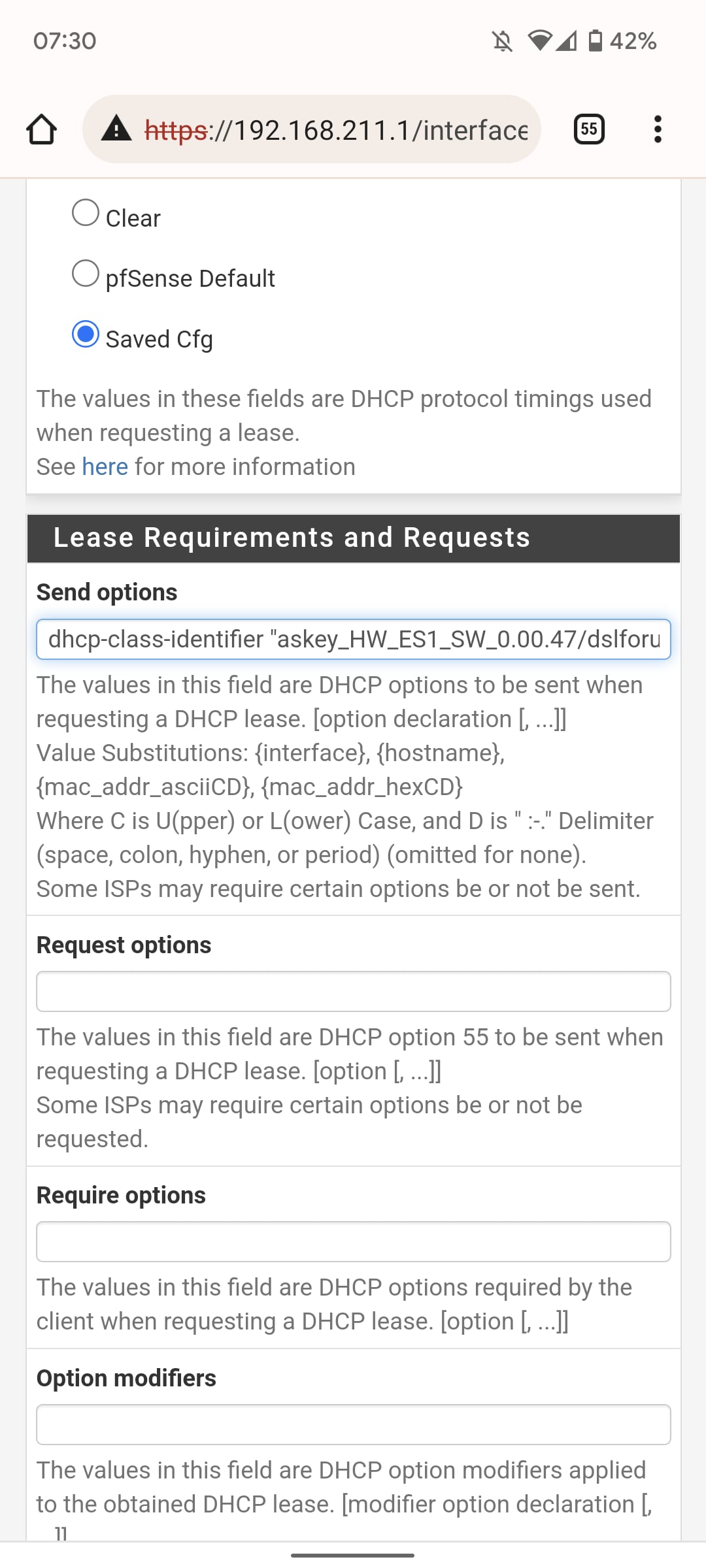
Task: Tap the Wi-Fi status icon
Action: (539, 41)
